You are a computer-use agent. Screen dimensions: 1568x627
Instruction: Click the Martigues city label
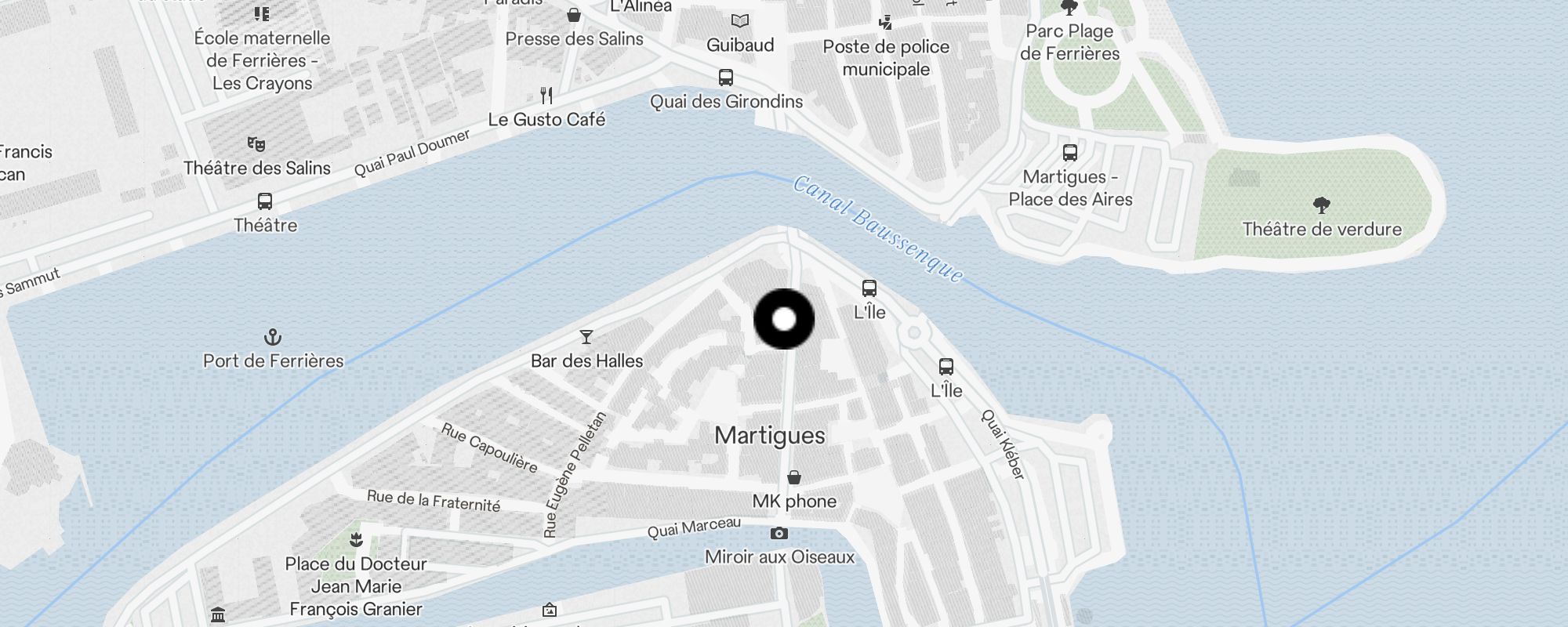[770, 436]
